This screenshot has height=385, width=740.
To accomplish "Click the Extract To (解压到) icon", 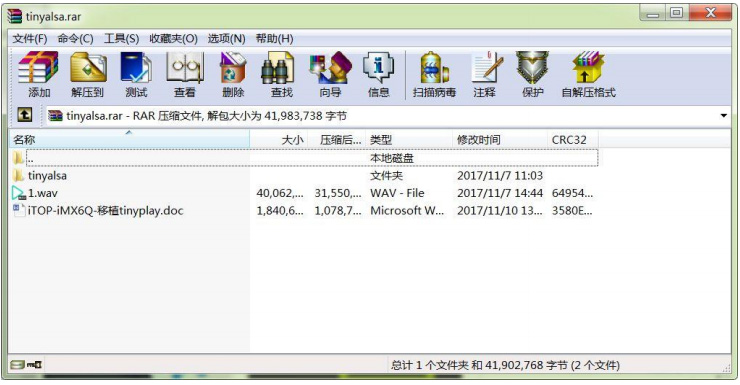I will (x=88, y=68).
